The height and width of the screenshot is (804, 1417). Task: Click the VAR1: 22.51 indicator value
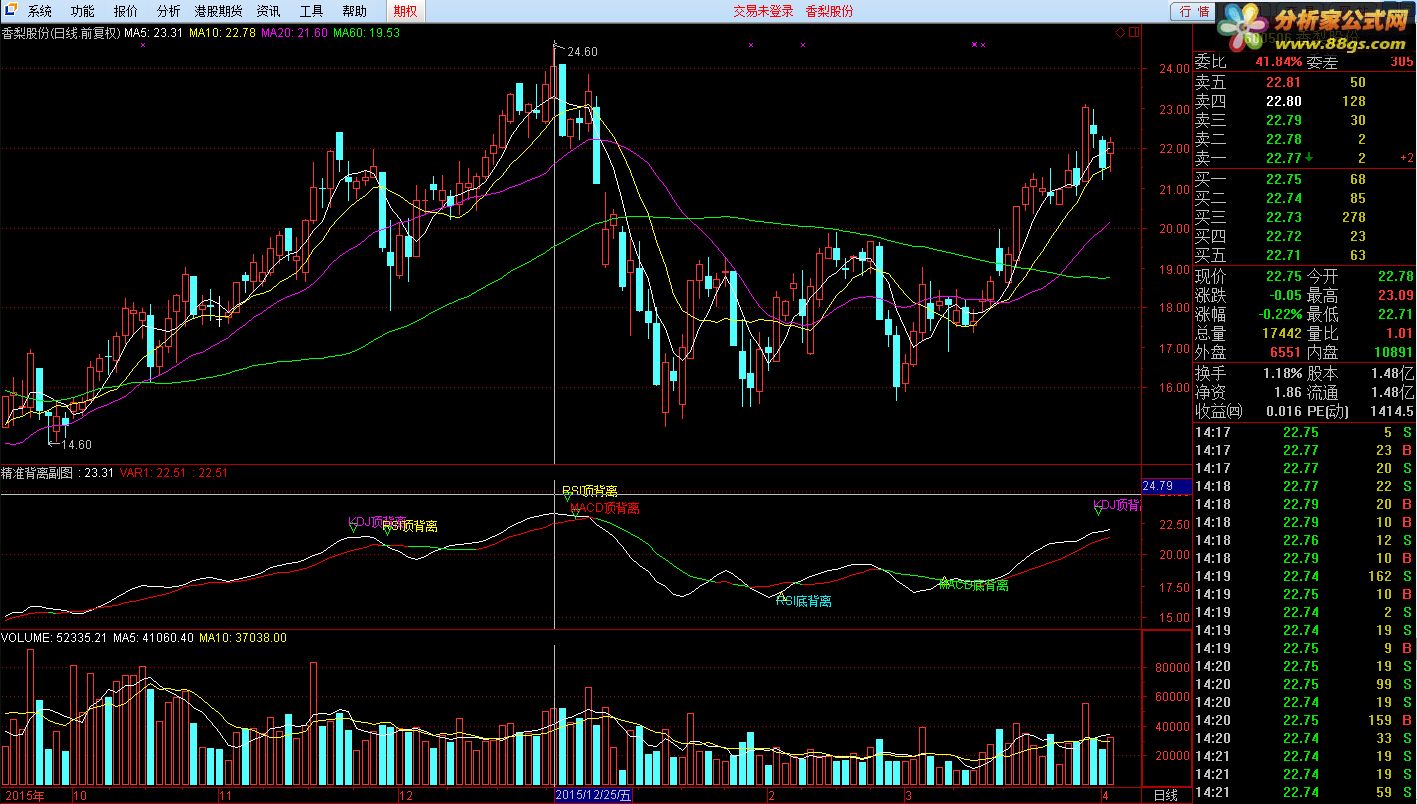point(154,473)
